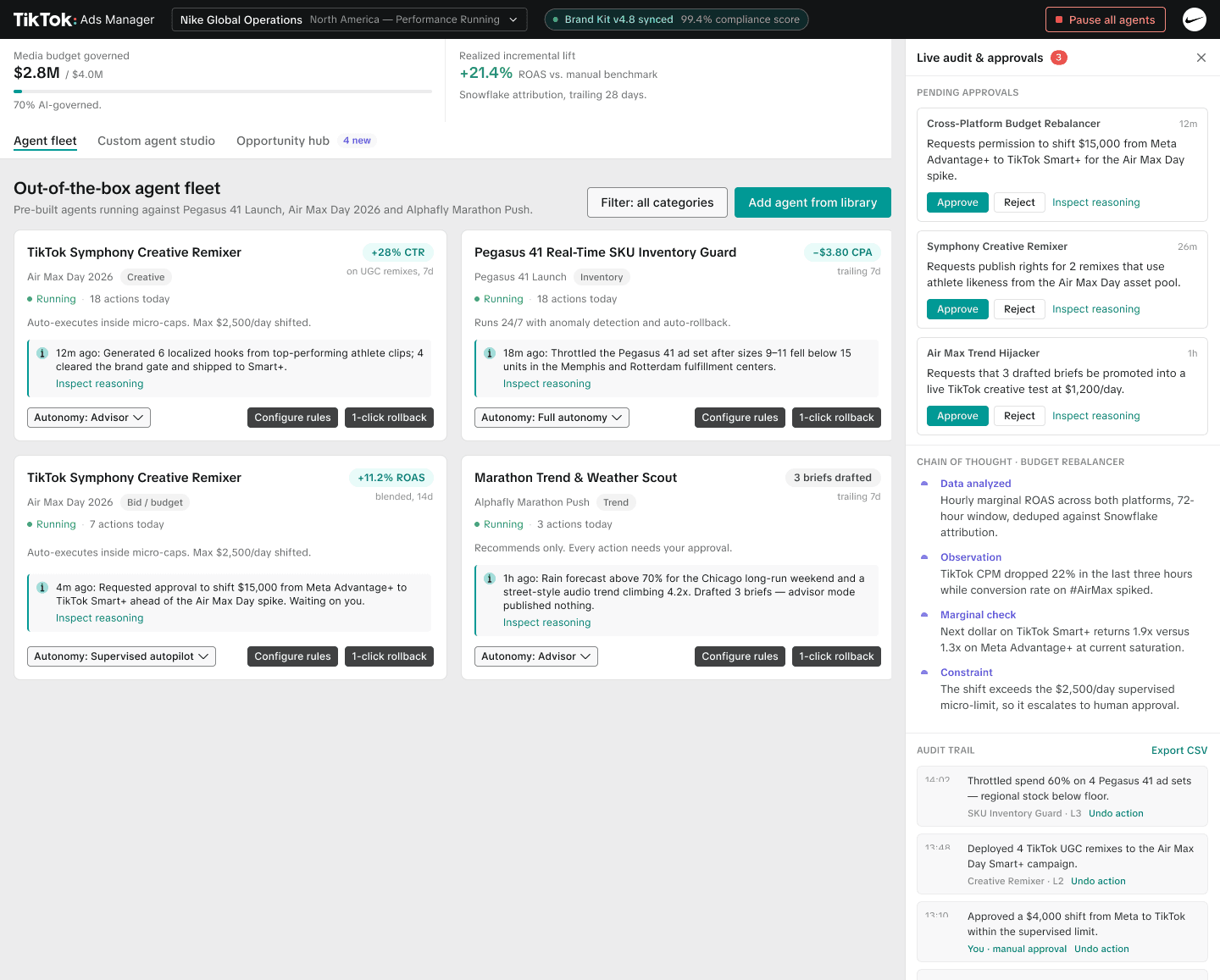Click the info icon in Marathon Trend Scout note
Screen dimensions: 1220x980
coord(490,579)
